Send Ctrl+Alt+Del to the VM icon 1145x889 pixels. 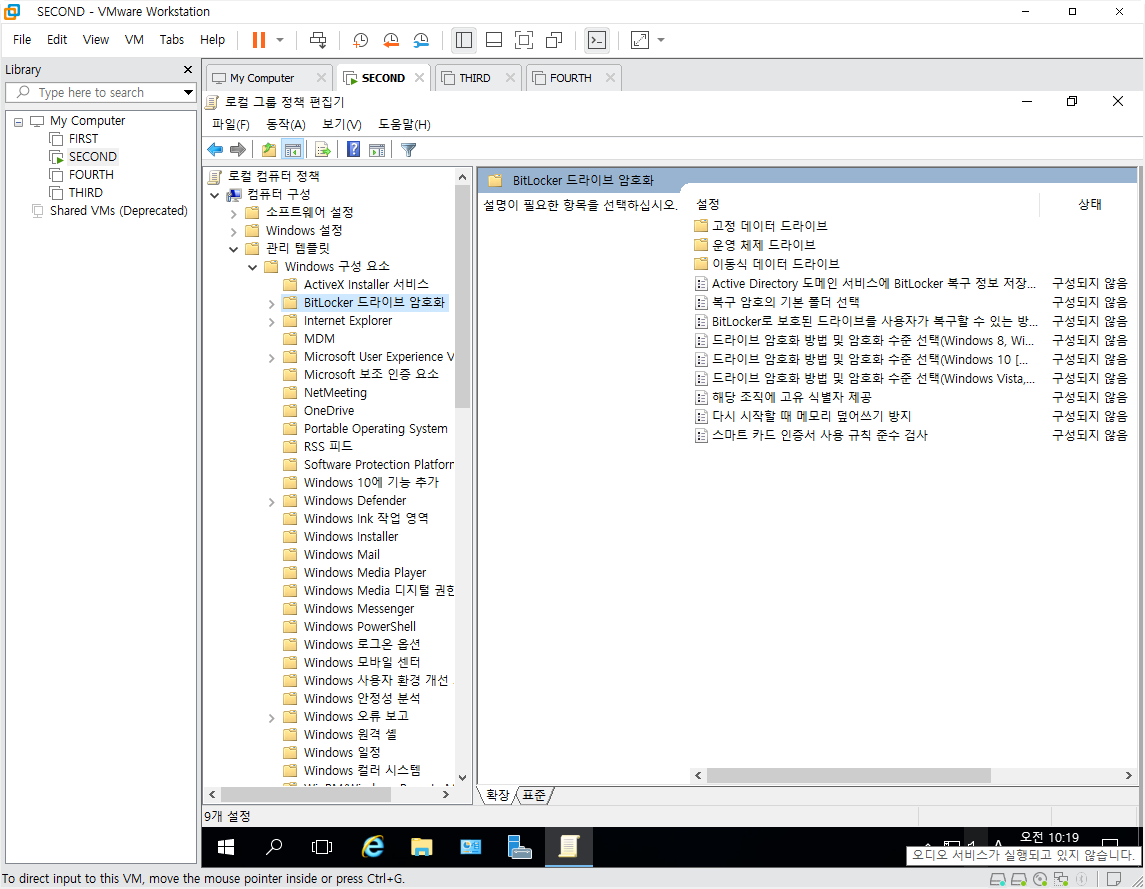[x=318, y=40]
